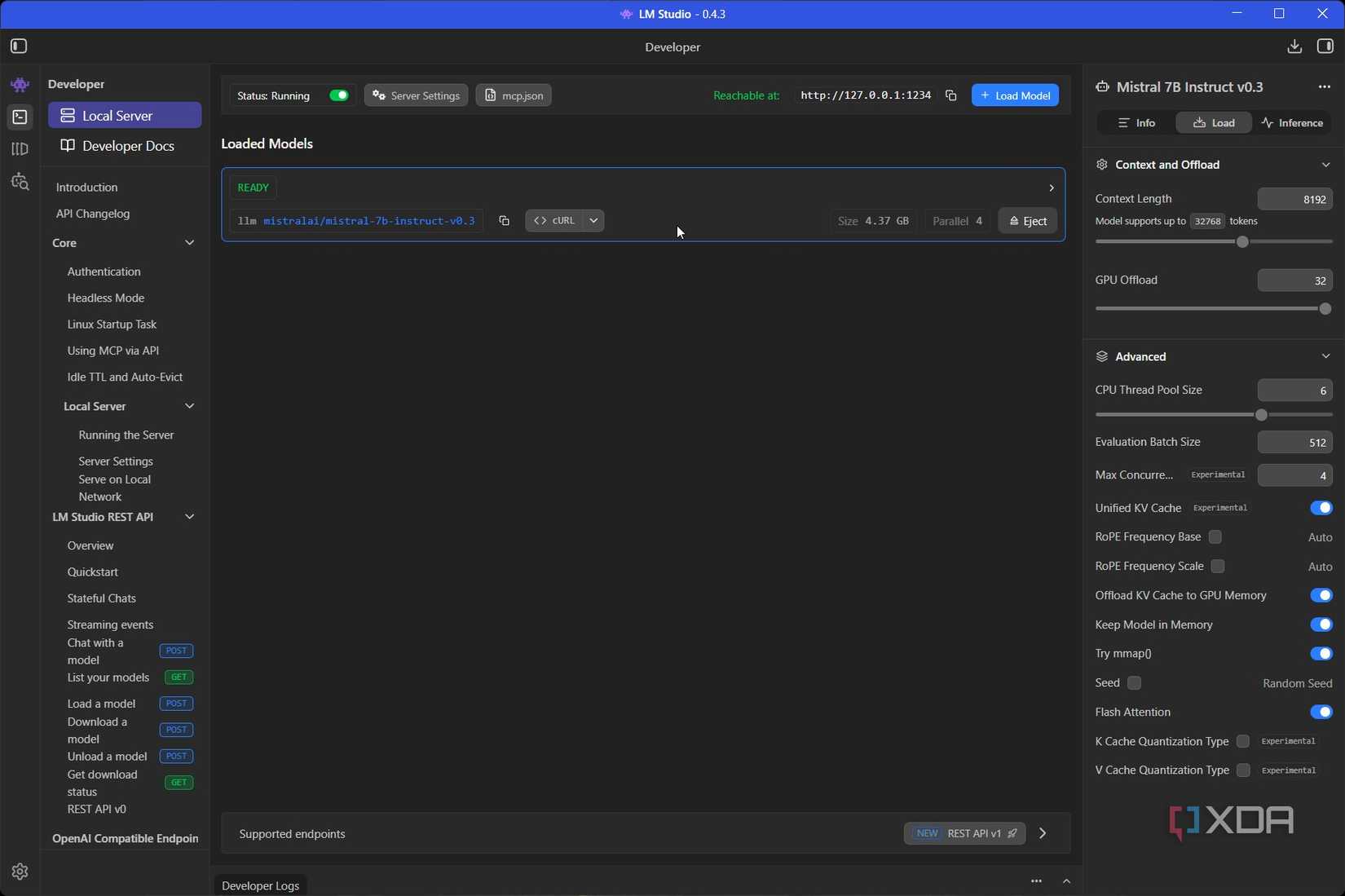Expand the Developer Logs panel upward
This screenshot has width=1345, height=896.
pyautogui.click(x=1066, y=881)
